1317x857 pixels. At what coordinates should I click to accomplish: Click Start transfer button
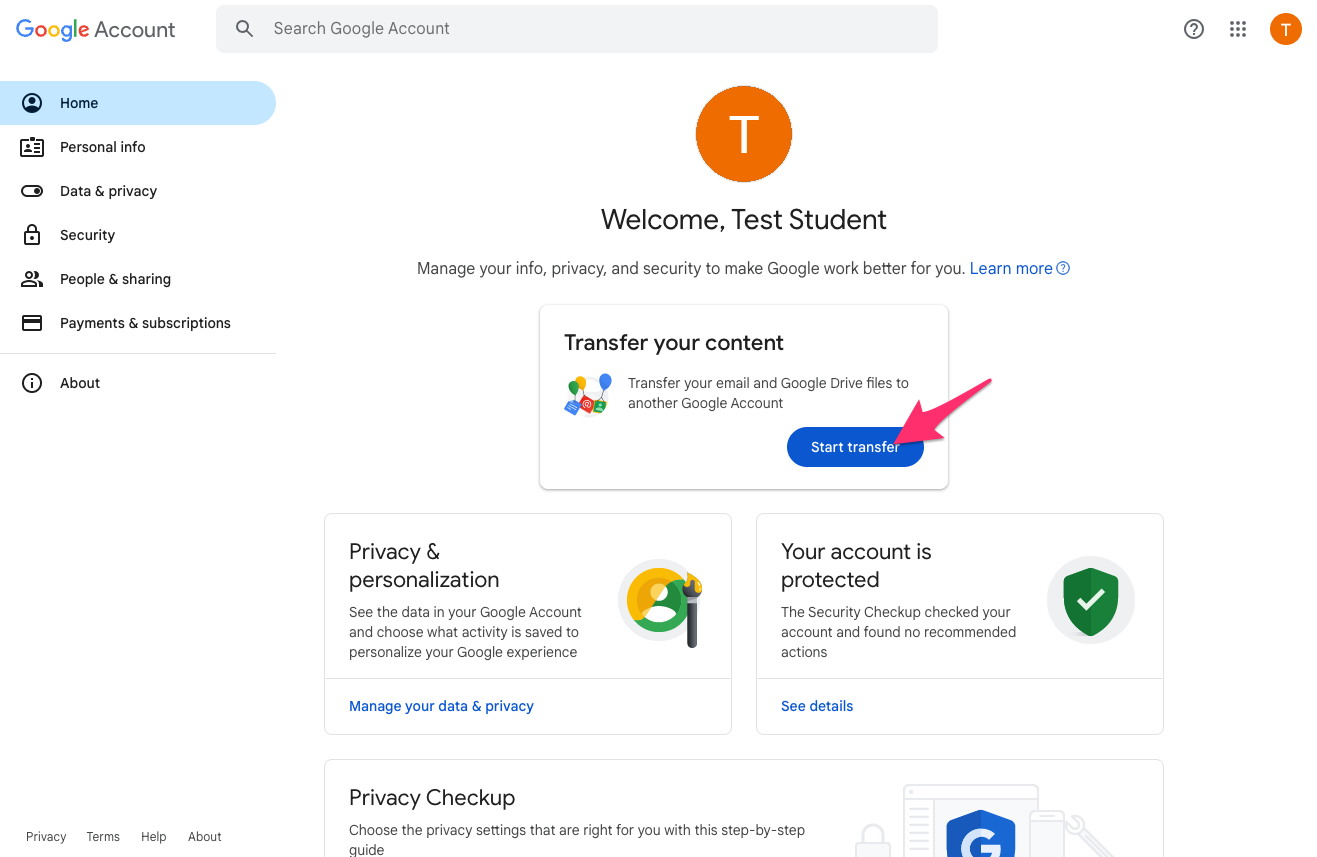pos(855,447)
